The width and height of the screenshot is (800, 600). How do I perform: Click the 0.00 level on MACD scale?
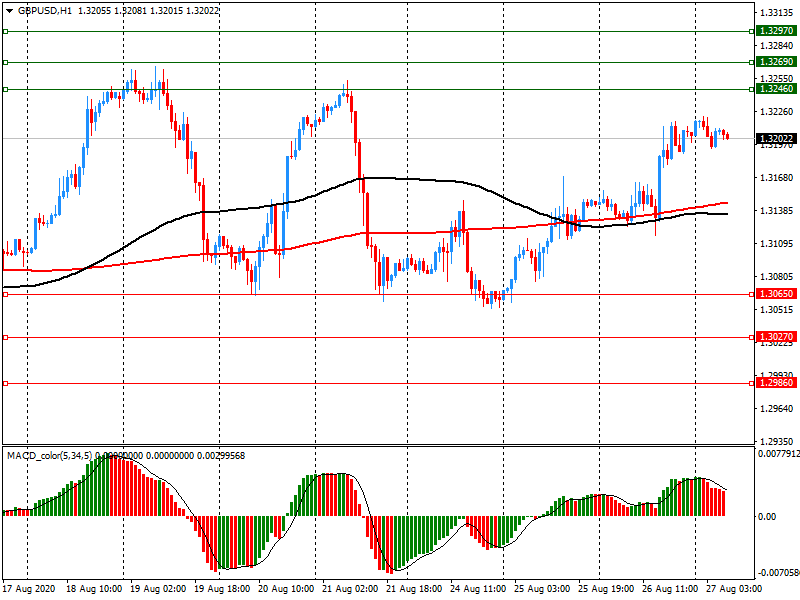pos(768,516)
